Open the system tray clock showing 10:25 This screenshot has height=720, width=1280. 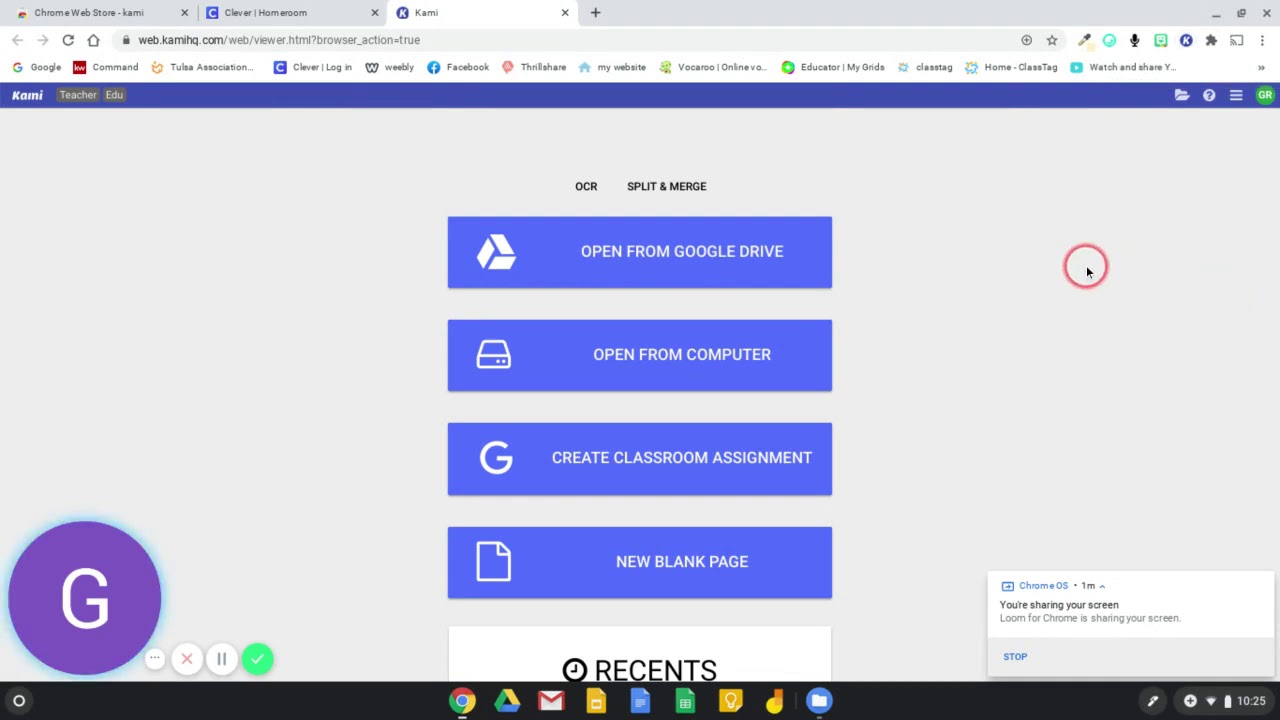[1251, 701]
